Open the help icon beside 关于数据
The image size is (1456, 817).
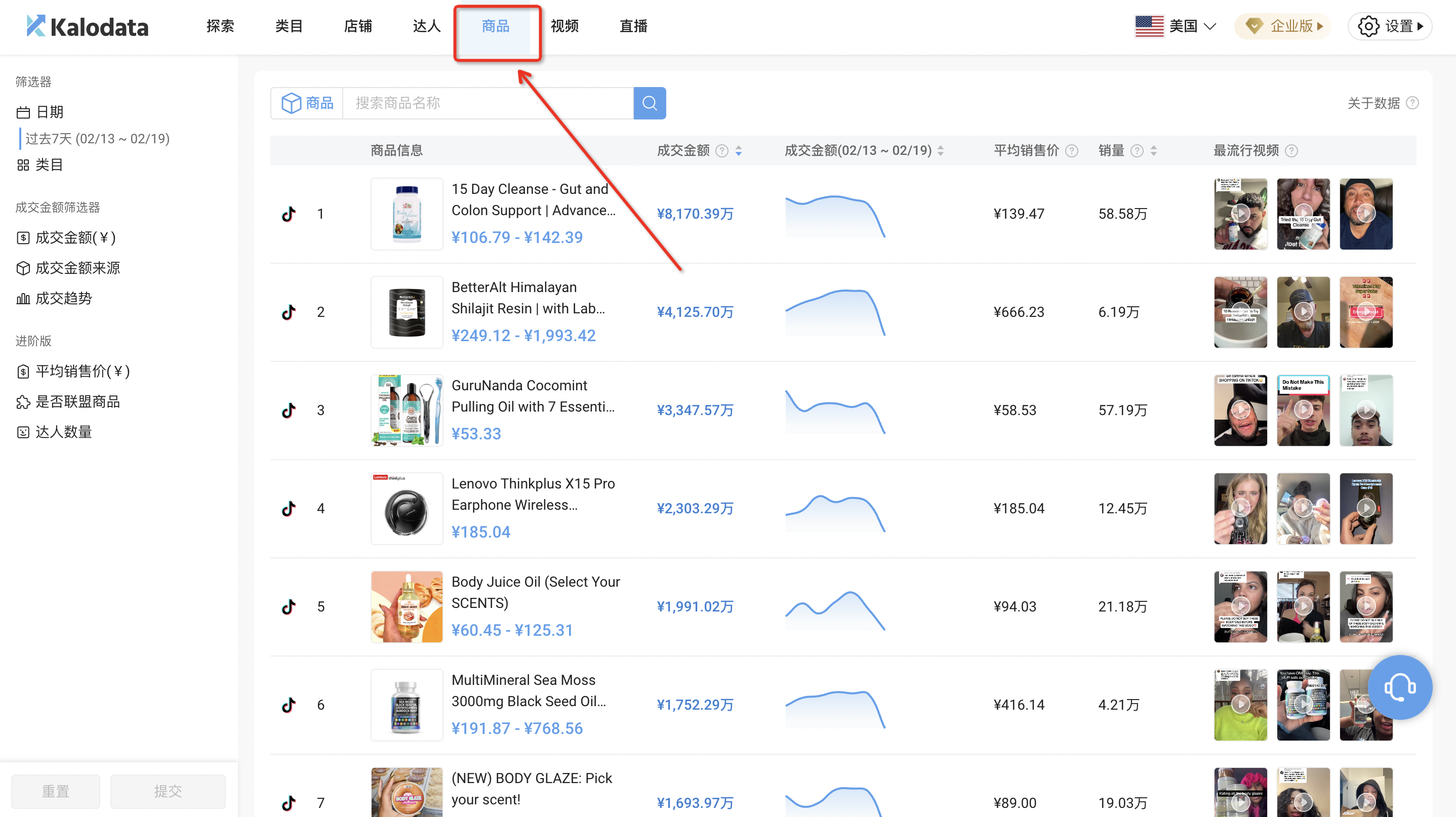(1412, 103)
